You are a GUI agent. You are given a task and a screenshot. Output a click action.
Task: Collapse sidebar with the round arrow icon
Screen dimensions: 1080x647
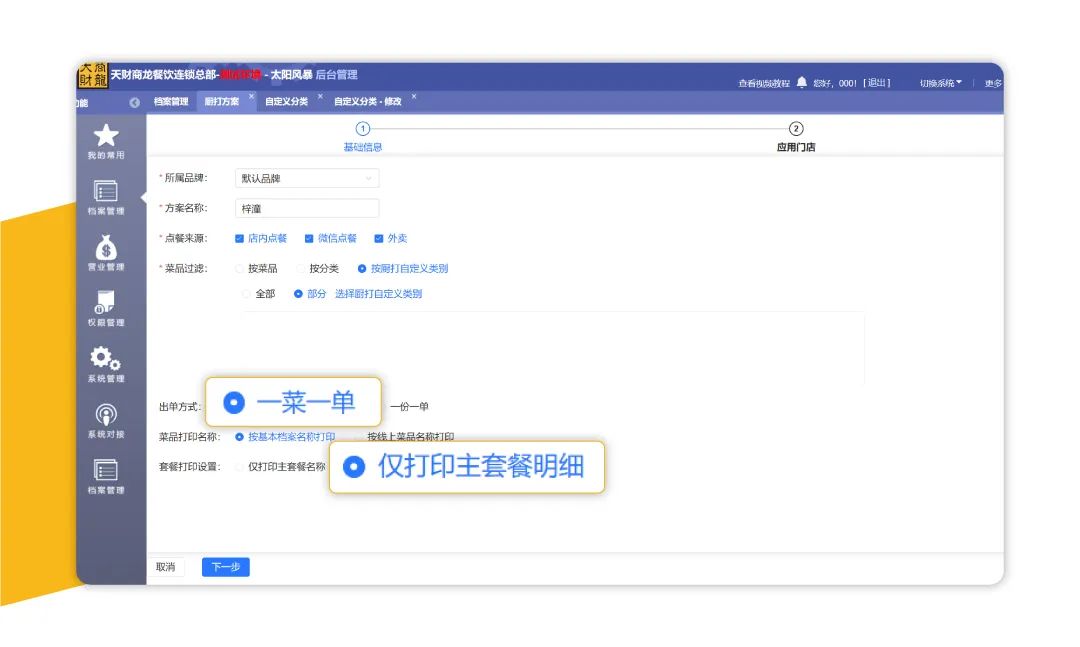coord(134,102)
